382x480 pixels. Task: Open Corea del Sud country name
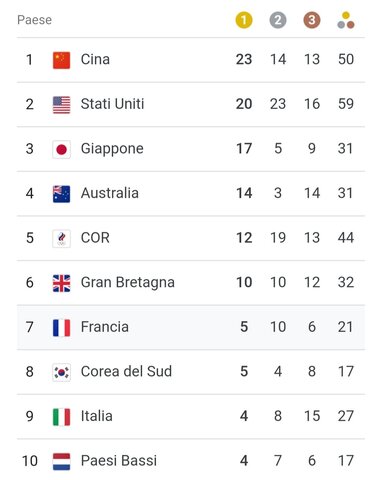coord(126,371)
